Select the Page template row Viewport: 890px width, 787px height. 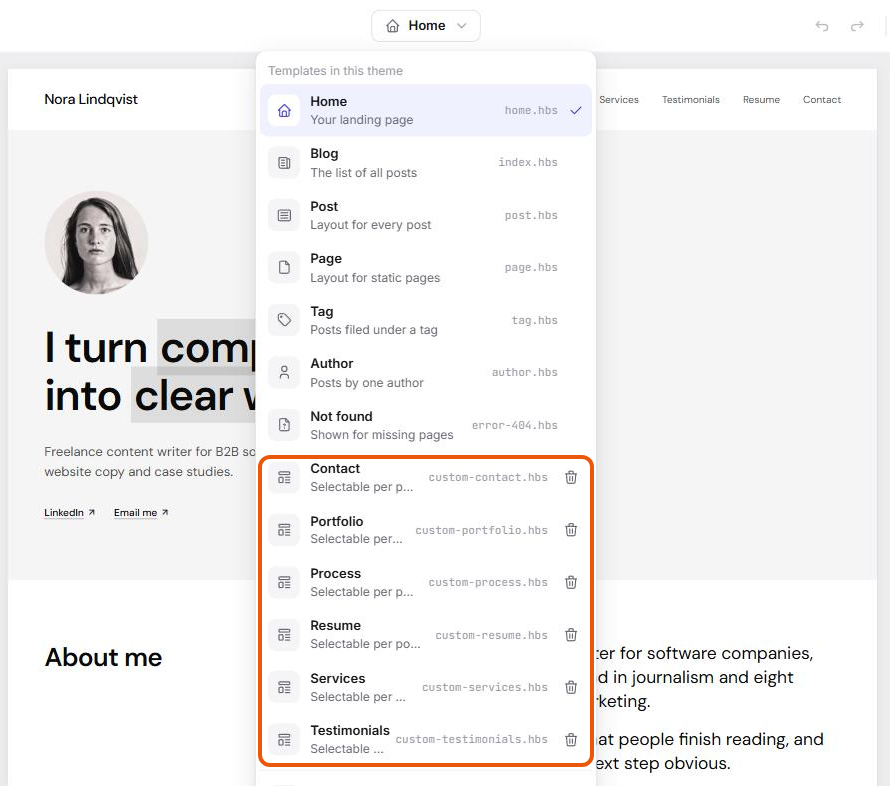pyautogui.click(x=426, y=268)
